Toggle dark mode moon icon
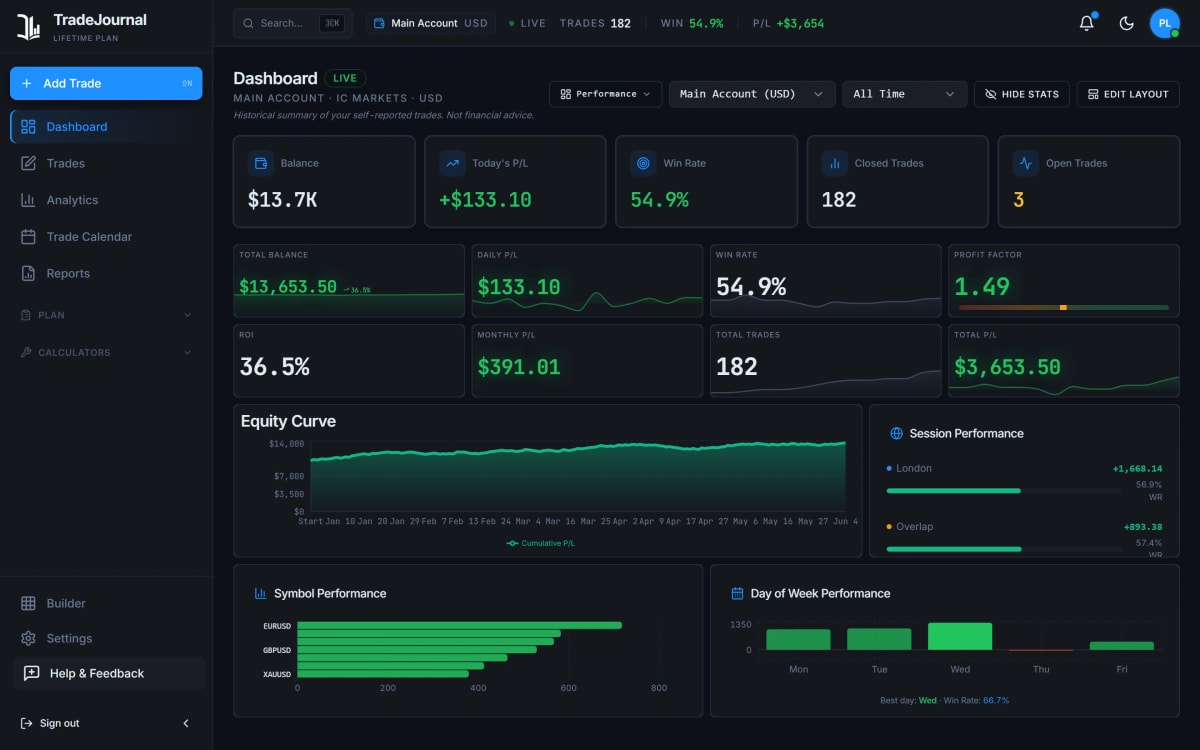 click(x=1126, y=23)
